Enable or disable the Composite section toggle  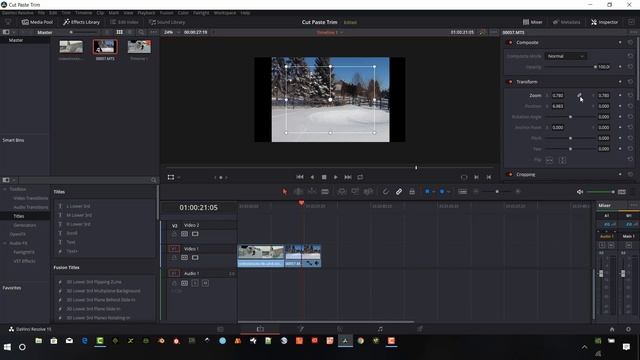(x=509, y=42)
